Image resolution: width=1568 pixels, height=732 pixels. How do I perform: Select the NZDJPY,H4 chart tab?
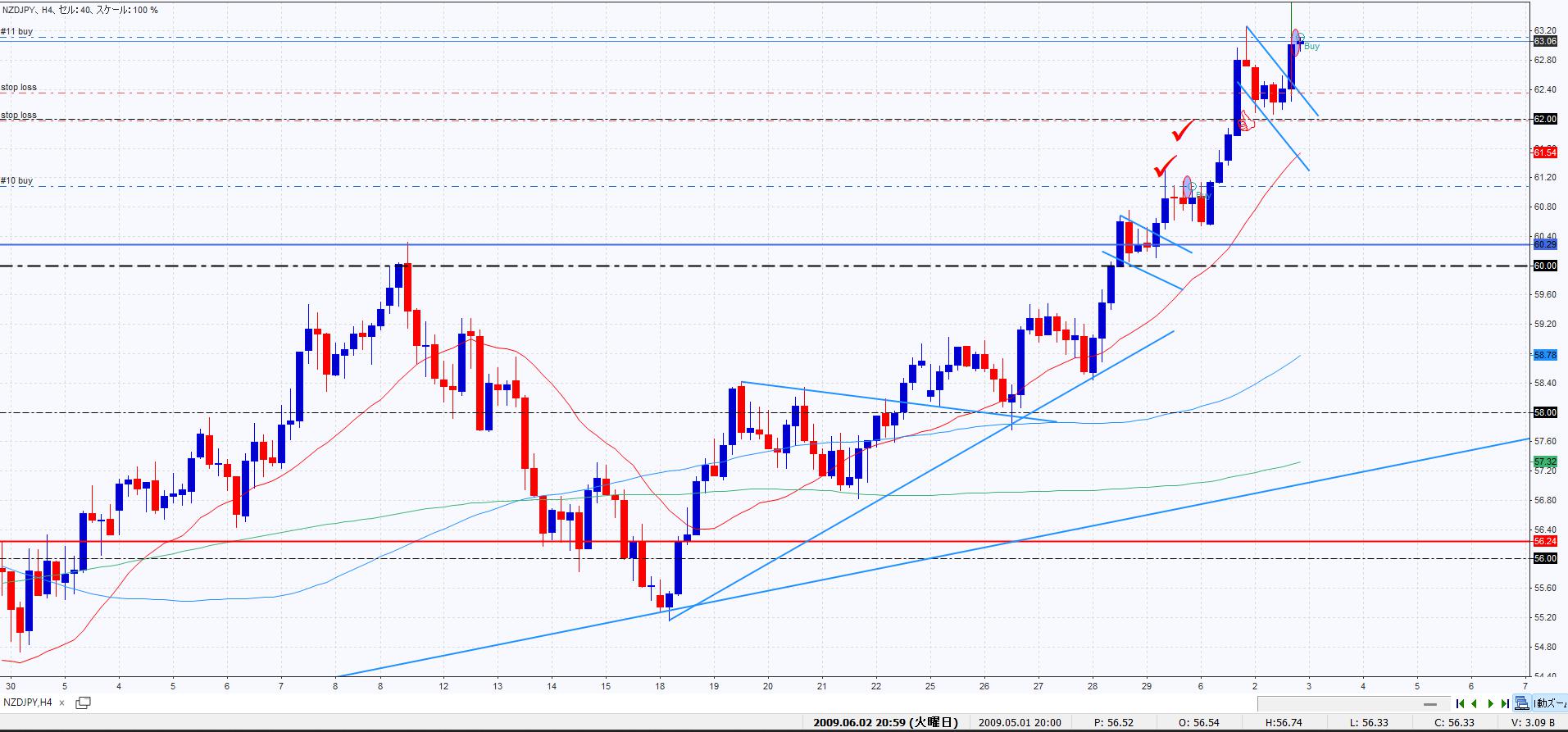coord(29,702)
